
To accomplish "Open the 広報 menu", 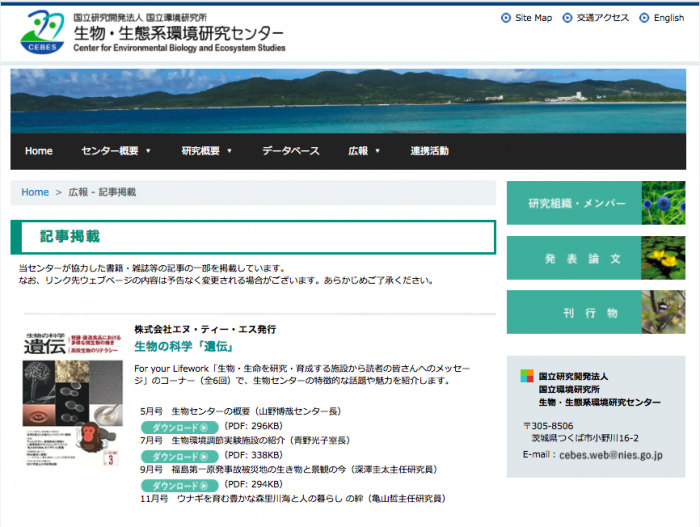I will pyautogui.click(x=358, y=151).
